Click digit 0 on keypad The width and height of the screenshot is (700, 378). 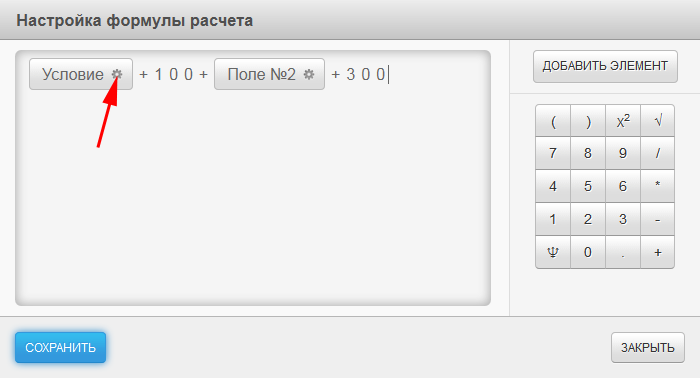point(588,252)
